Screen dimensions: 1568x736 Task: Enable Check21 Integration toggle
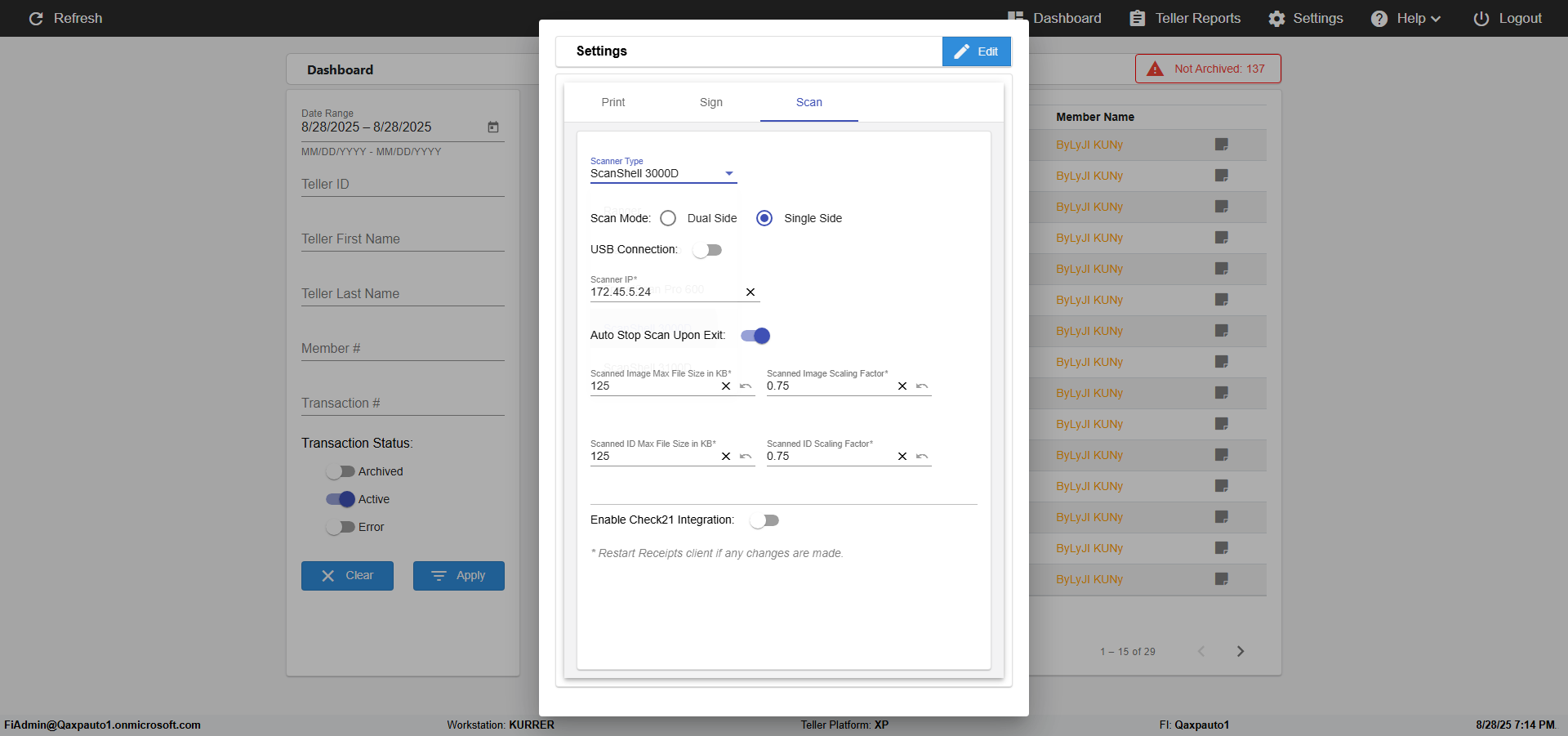[x=764, y=520]
